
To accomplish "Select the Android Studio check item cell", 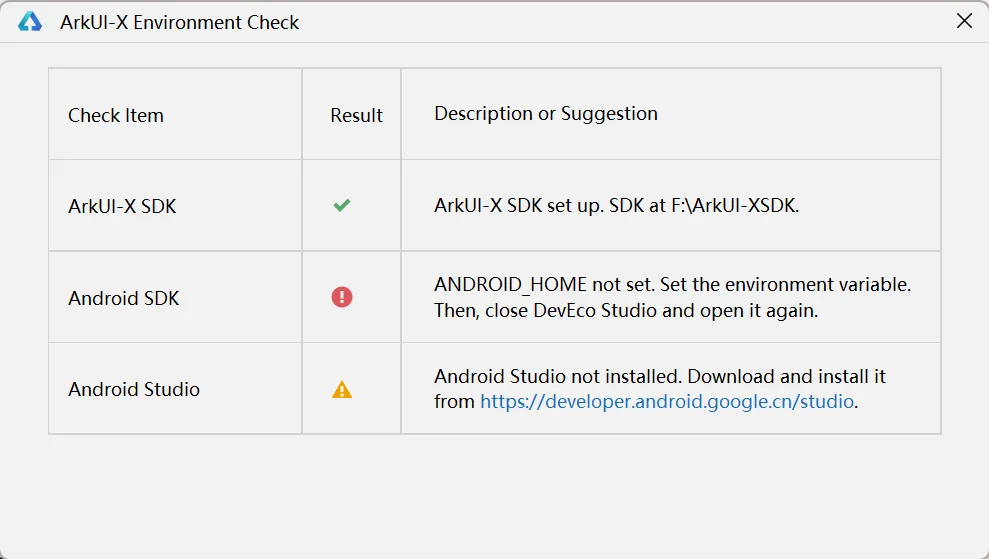I will point(175,389).
